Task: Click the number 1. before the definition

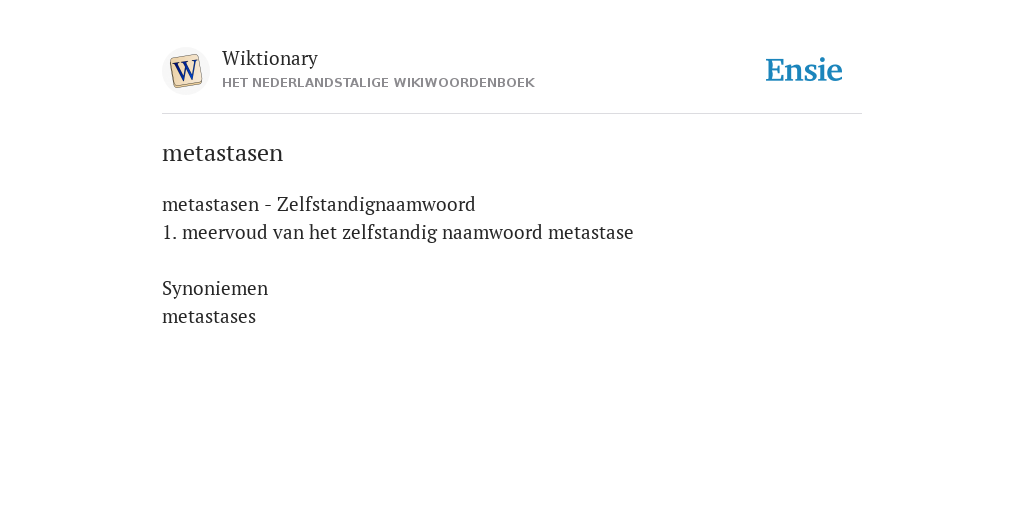Action: pyautogui.click(x=169, y=232)
